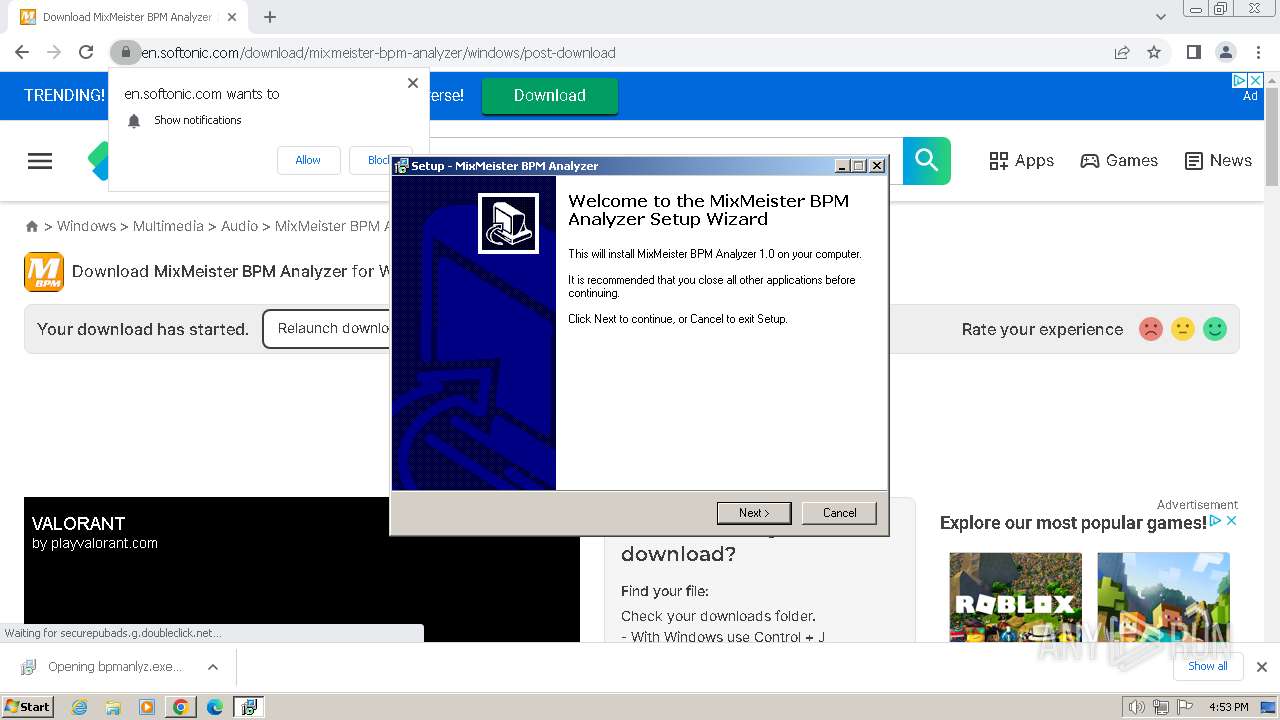The image size is (1280, 720).
Task: Rate experience with the yellow neutral face
Action: pos(1183,329)
